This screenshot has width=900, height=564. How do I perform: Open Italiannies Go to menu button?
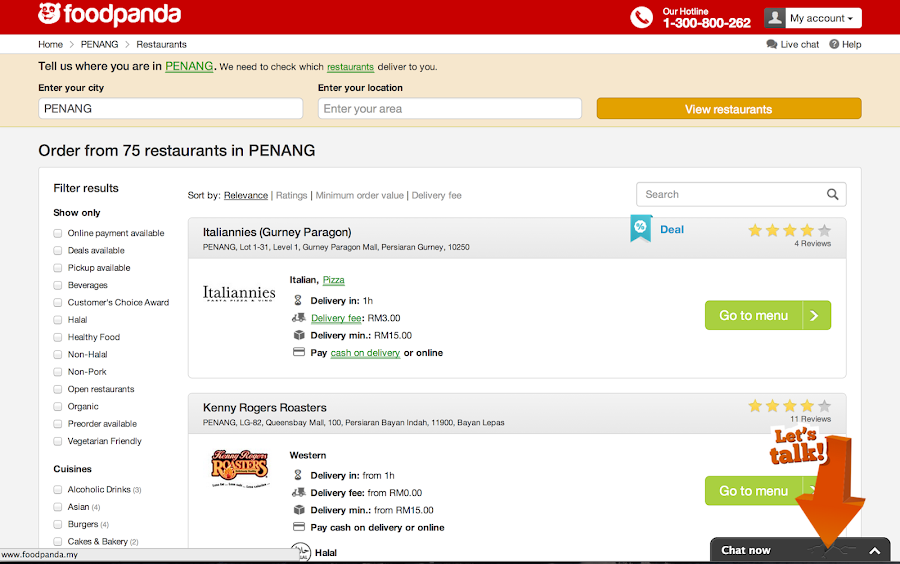(x=768, y=316)
